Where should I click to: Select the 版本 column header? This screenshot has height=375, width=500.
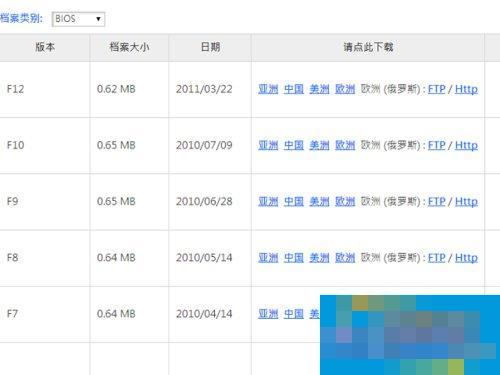tap(45, 47)
